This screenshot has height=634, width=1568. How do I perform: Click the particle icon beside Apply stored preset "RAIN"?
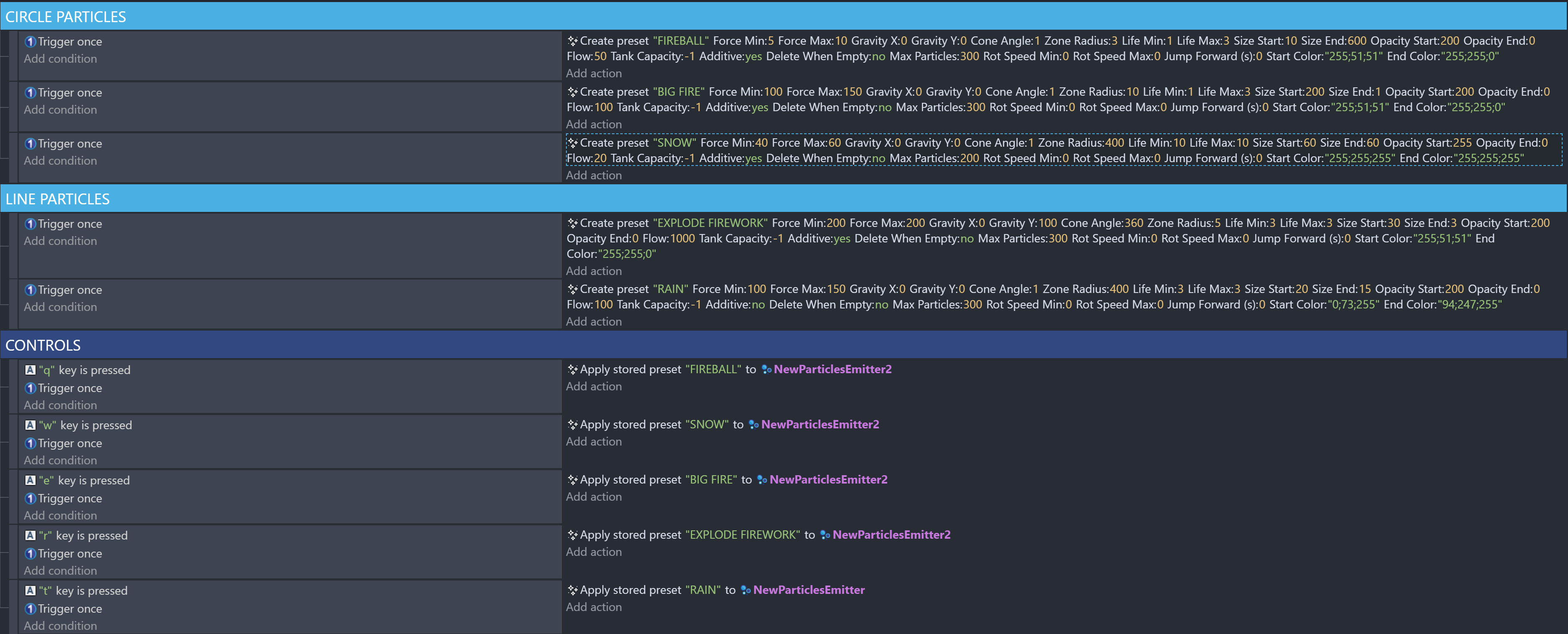pyautogui.click(x=572, y=590)
